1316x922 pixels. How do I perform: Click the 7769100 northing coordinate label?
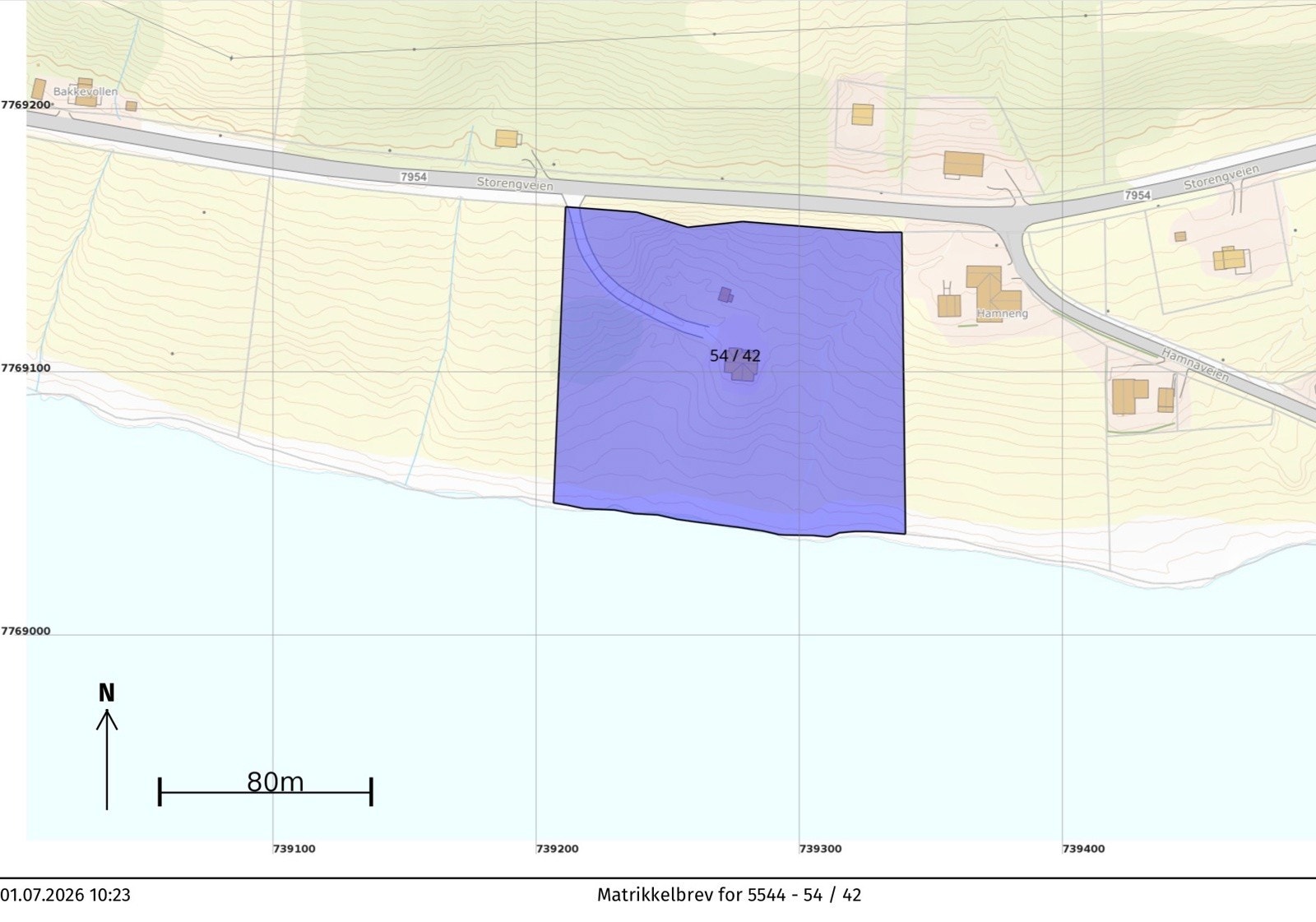point(25,368)
